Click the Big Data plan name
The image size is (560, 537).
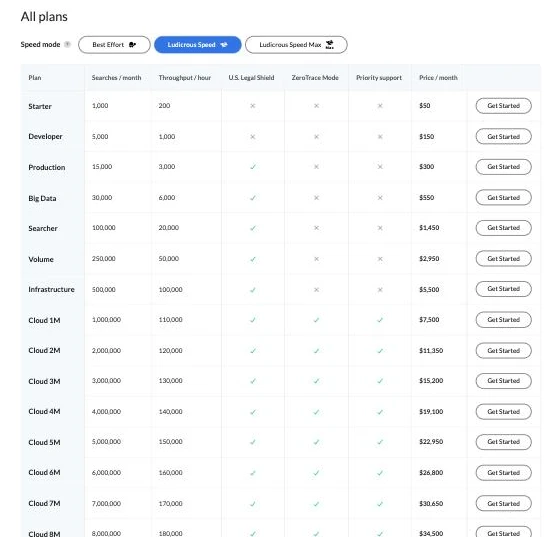(42, 198)
